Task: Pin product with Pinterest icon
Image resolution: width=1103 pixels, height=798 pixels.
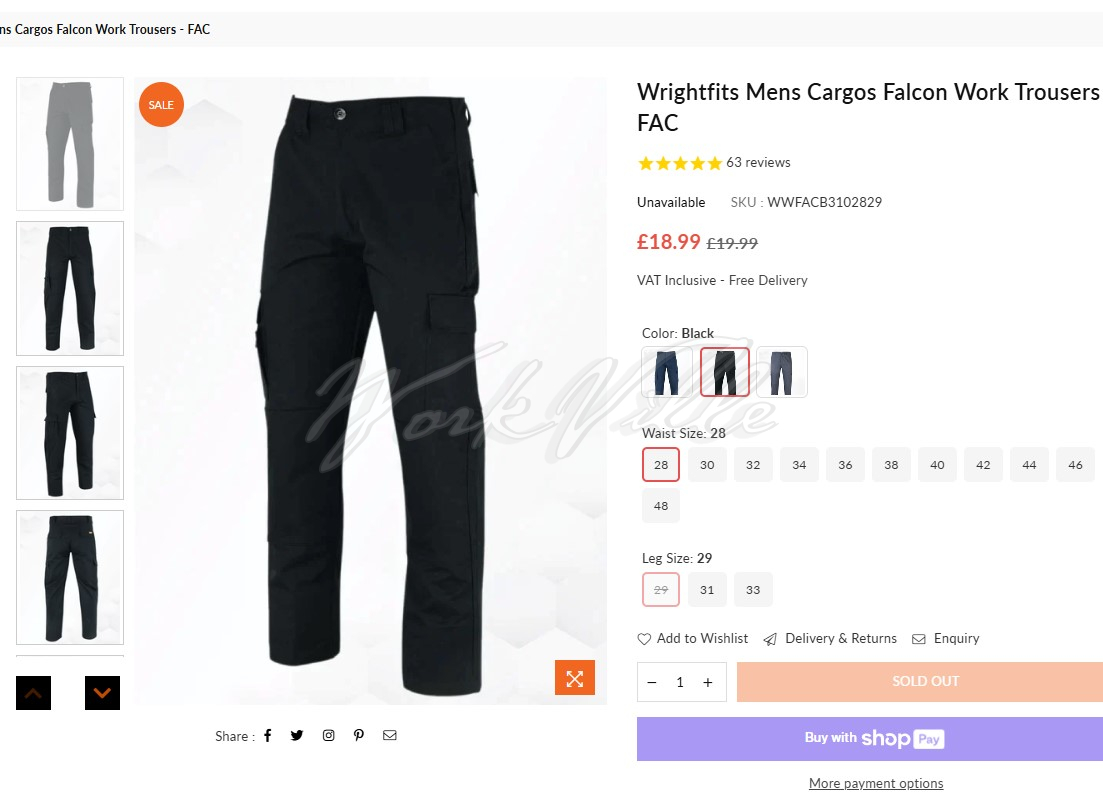Action: pos(359,735)
